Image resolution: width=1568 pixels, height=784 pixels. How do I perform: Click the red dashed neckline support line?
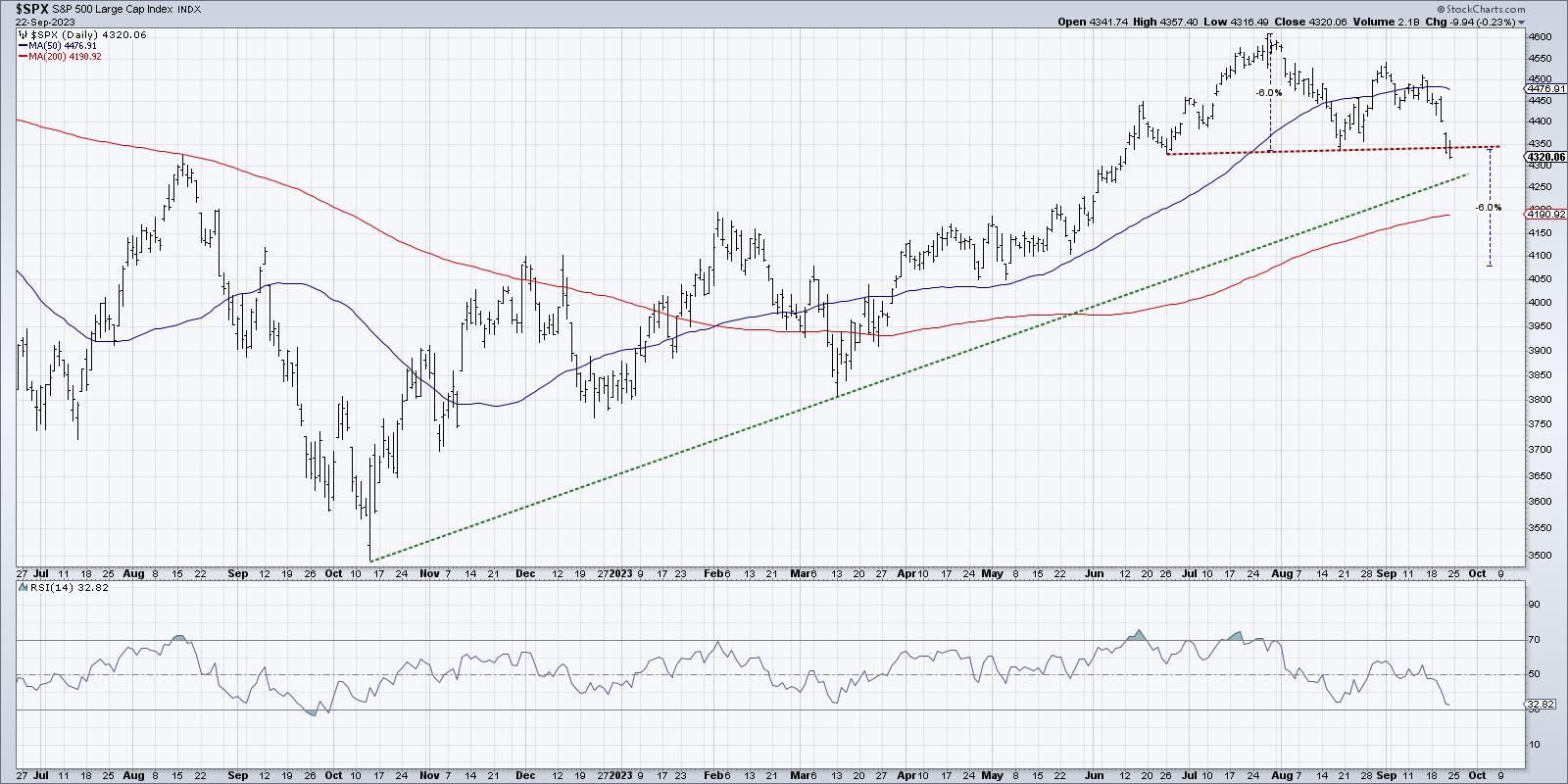1274,151
